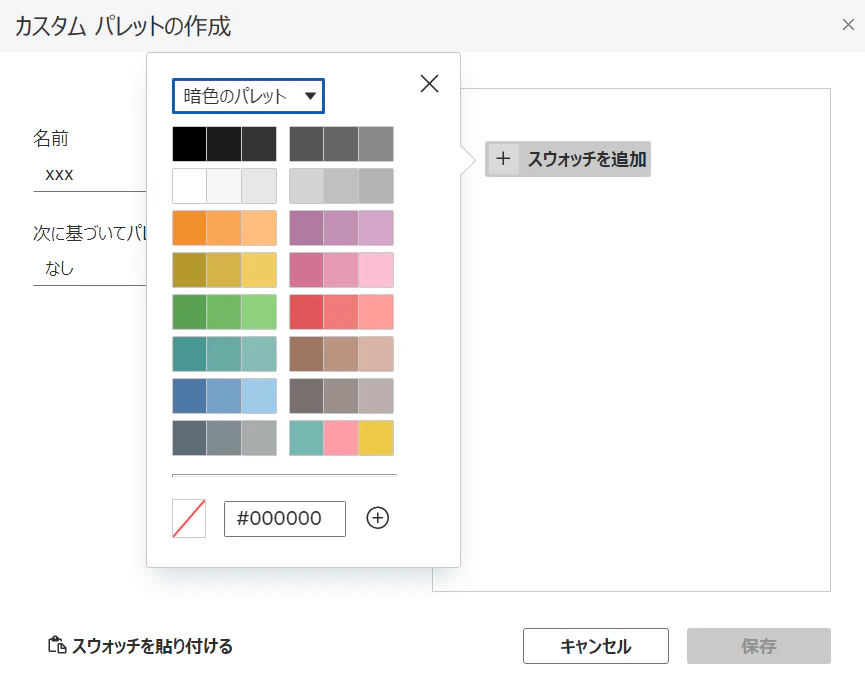Image resolution: width=865 pixels, height=695 pixels.
Task: Pick the darkest red swatch
Action: coord(306,312)
